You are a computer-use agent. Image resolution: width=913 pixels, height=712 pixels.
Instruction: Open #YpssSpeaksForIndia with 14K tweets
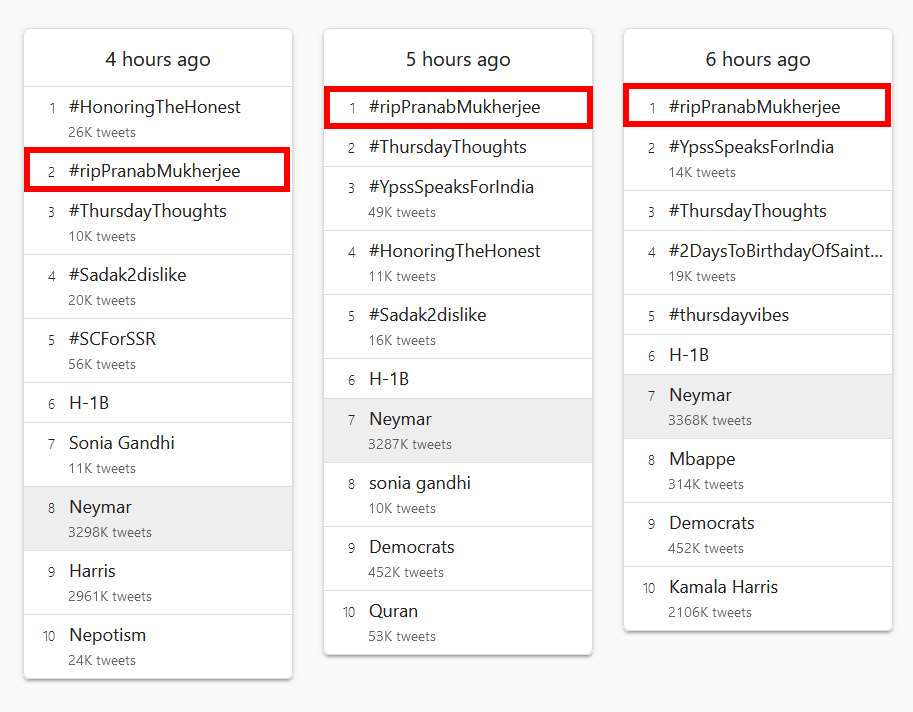pyautogui.click(x=751, y=147)
